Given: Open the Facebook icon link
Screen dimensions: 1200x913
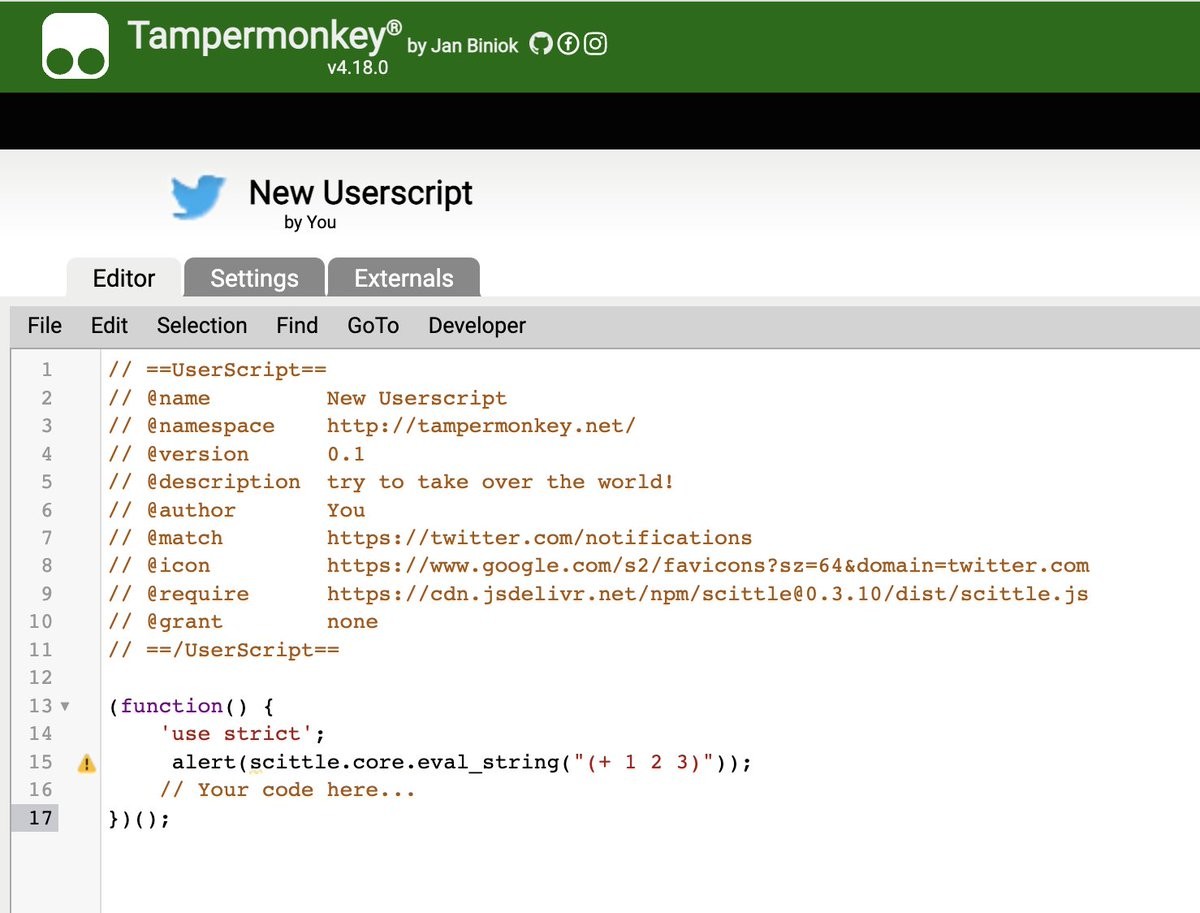Looking at the screenshot, I should coord(568,44).
